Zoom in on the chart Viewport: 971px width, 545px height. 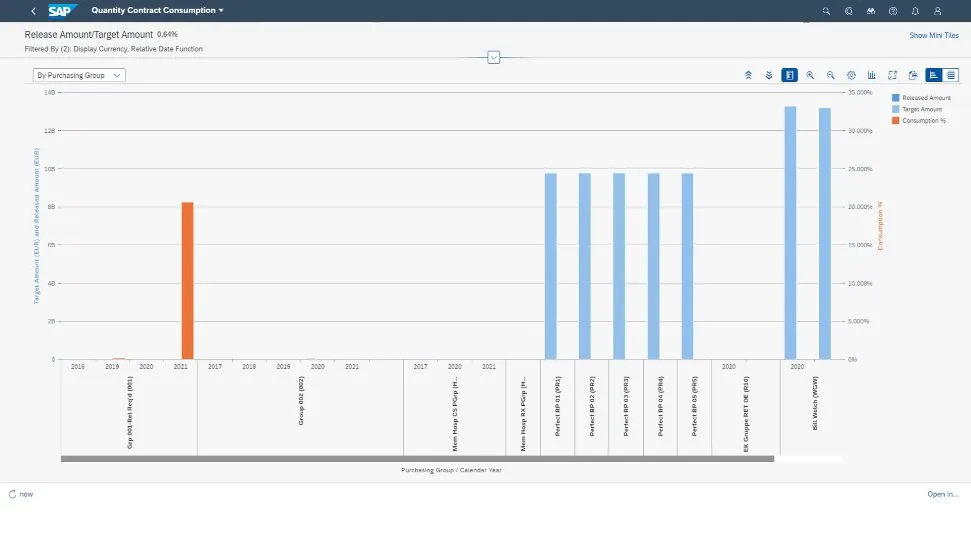pos(810,75)
